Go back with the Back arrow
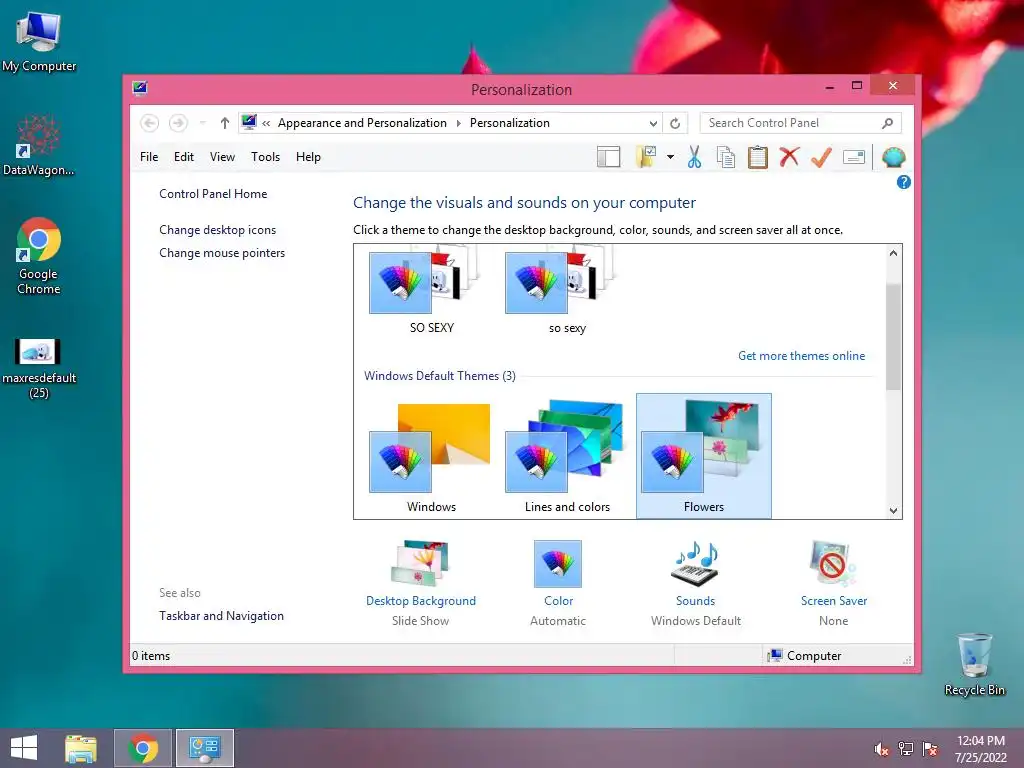This screenshot has height=768, width=1024. tap(150, 123)
